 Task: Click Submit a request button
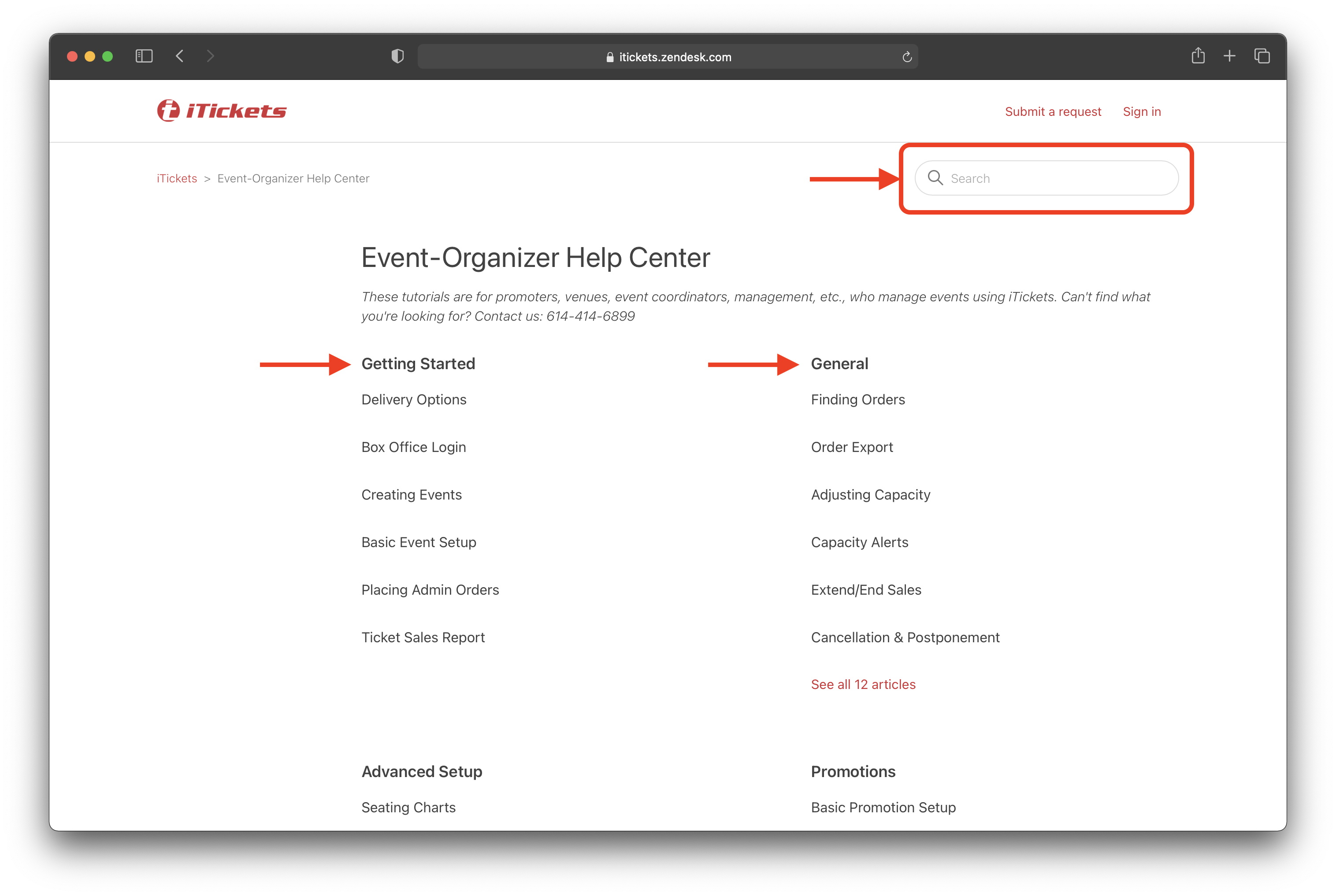tap(1053, 111)
